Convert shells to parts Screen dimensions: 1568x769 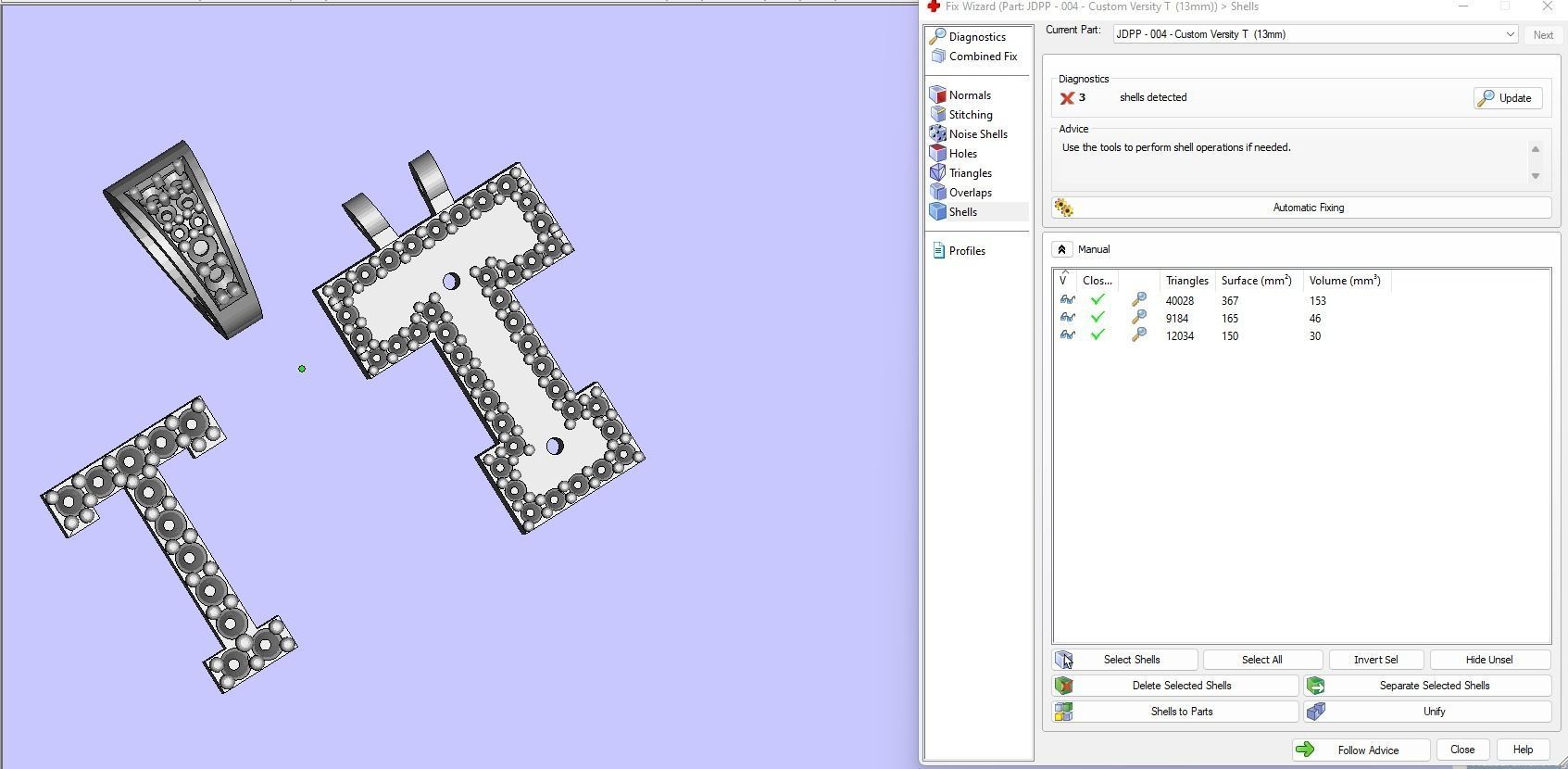point(1175,712)
